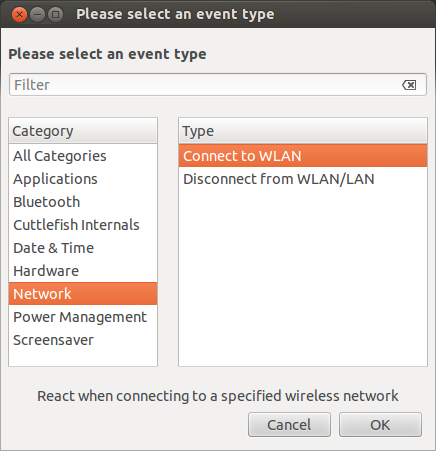Choose the Disconnect from WLAN/LAN type
Screen dimensions: 436x451
tap(303, 179)
